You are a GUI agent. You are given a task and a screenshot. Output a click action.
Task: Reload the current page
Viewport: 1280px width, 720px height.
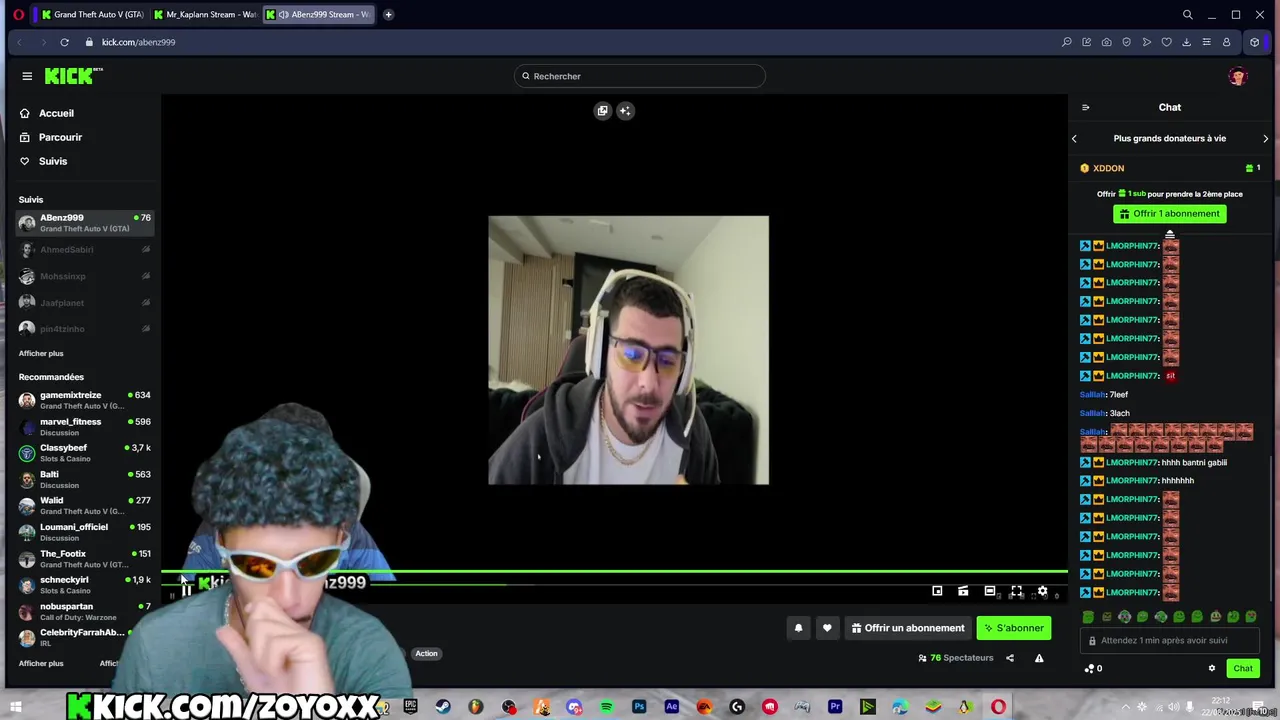click(x=64, y=42)
